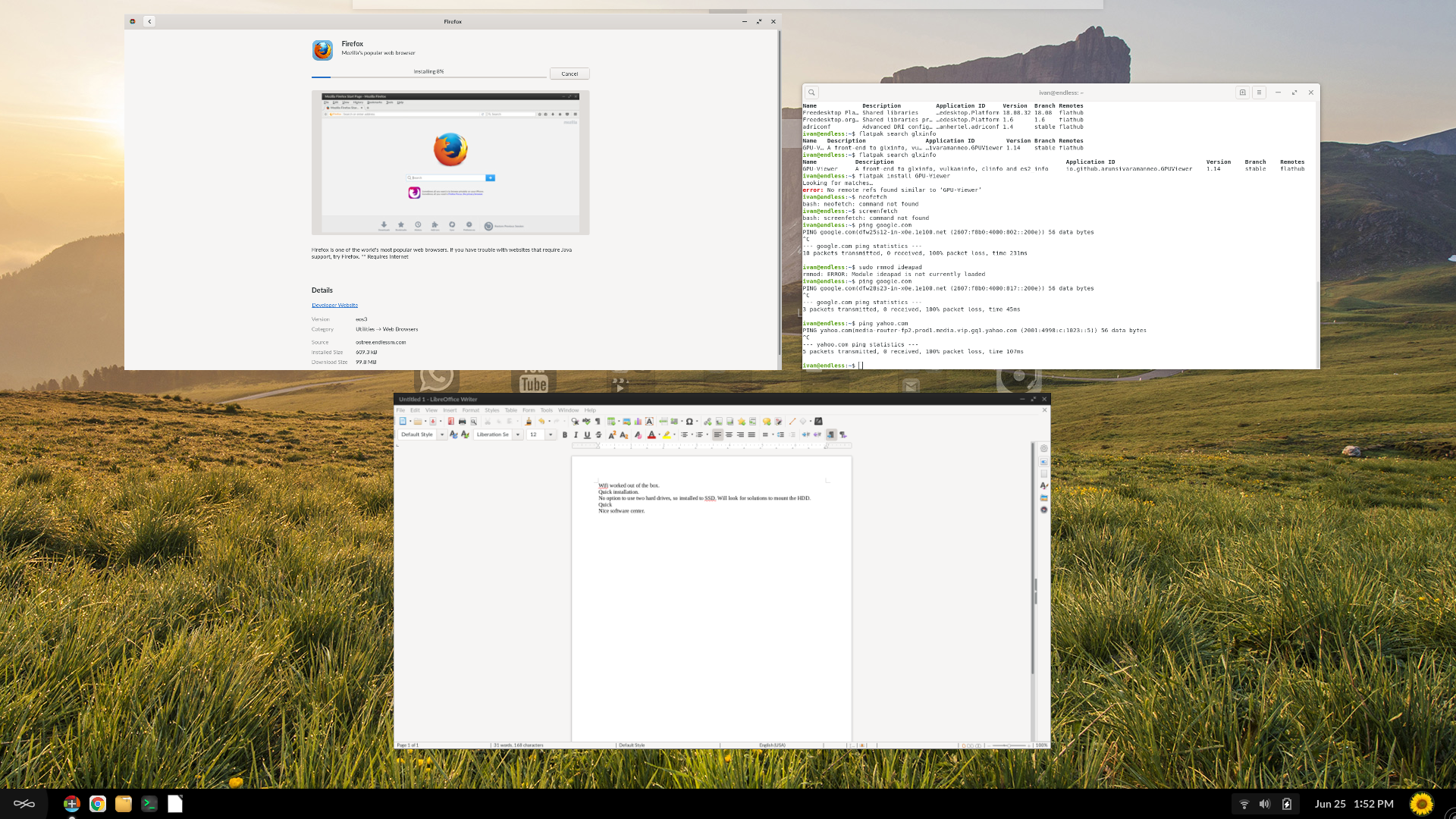The height and width of the screenshot is (819, 1456).
Task: Cancel the Firefox installation
Action: pyautogui.click(x=570, y=74)
